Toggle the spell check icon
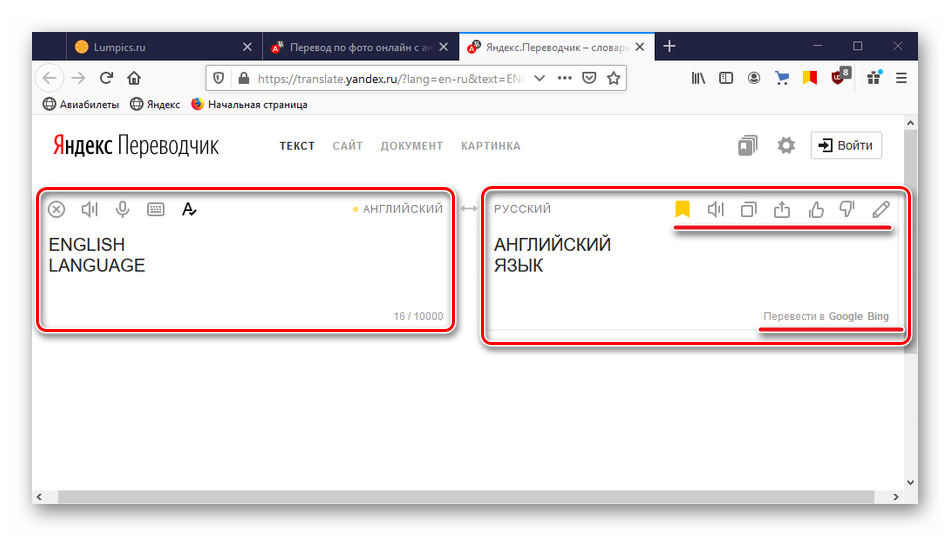The height and width of the screenshot is (551, 950). (x=189, y=209)
